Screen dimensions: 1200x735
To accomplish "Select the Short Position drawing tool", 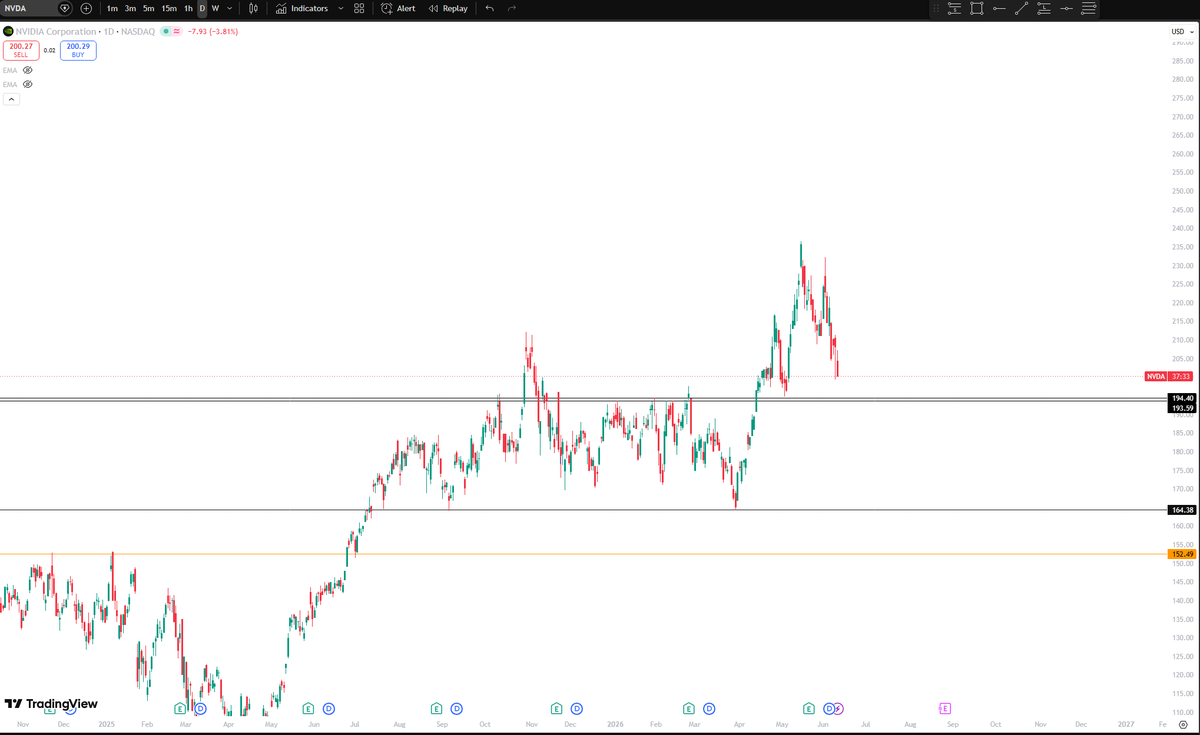I will tap(954, 8).
